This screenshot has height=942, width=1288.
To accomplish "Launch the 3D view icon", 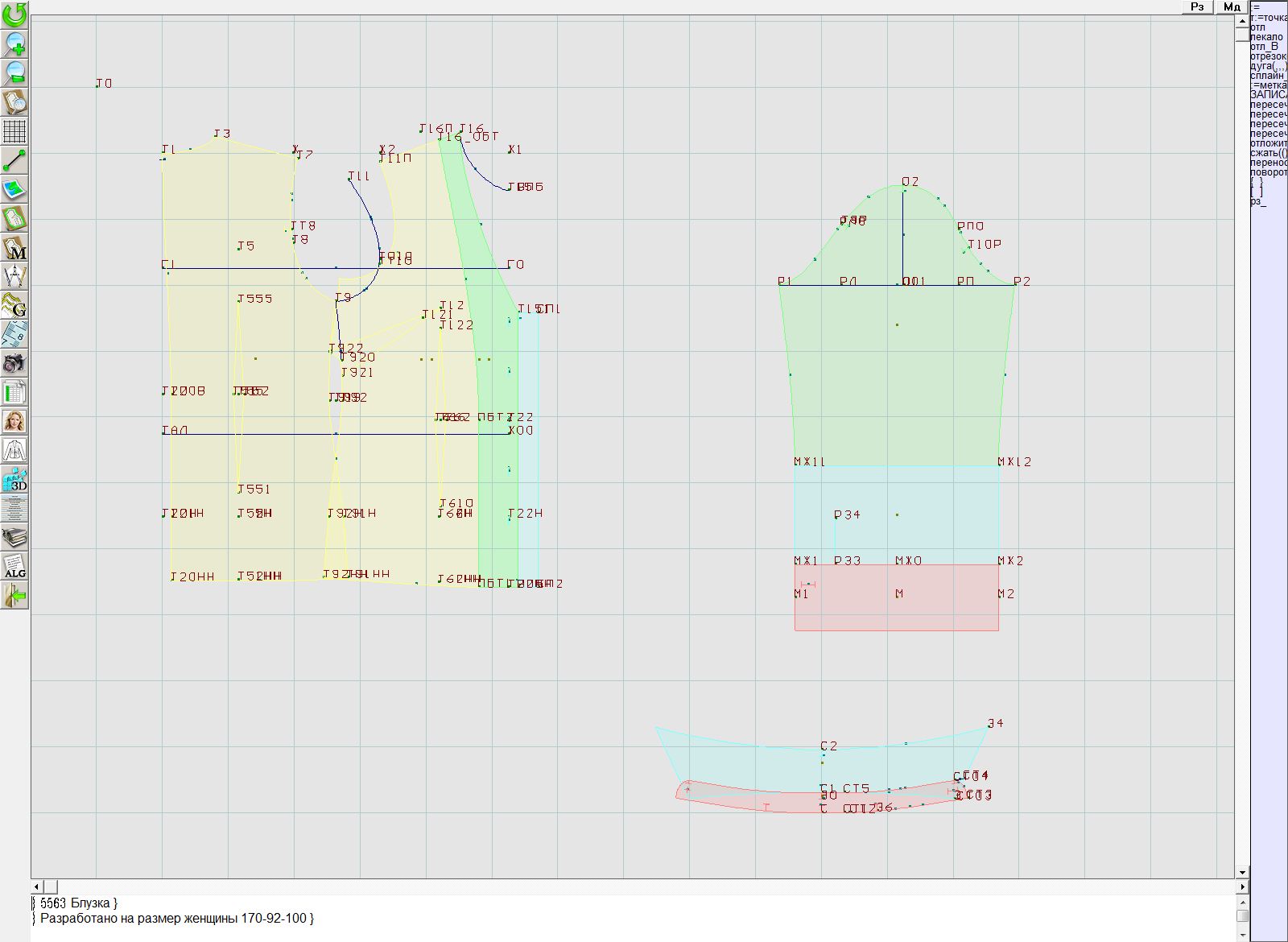I will pyautogui.click(x=14, y=480).
